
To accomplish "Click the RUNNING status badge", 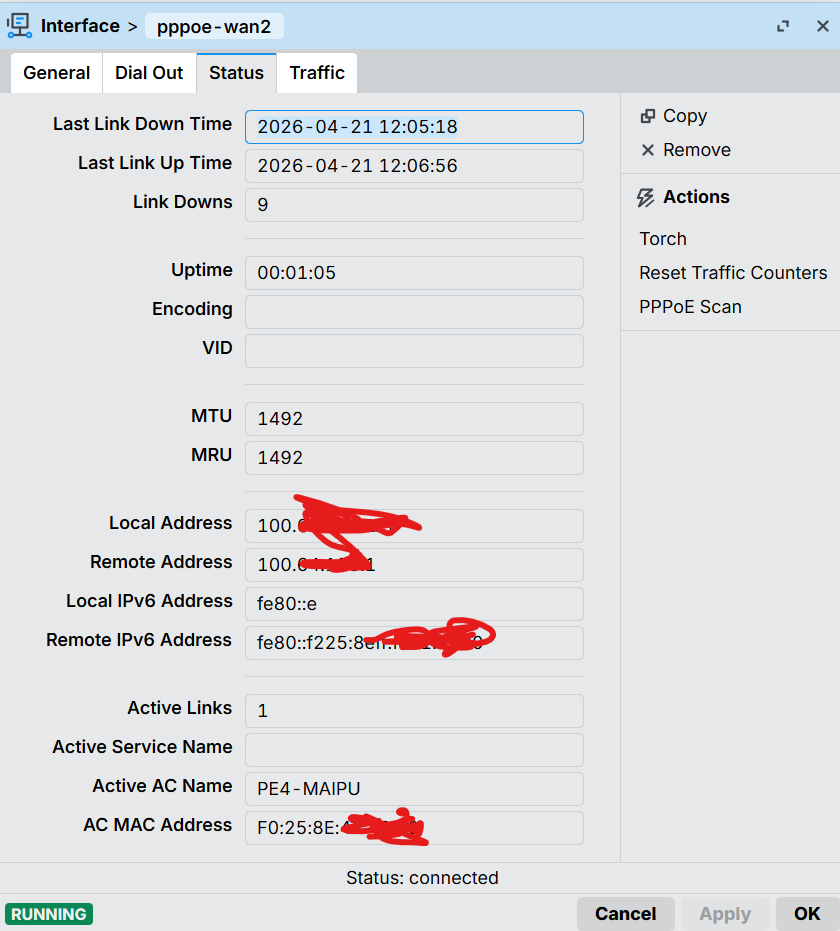I will (x=49, y=914).
